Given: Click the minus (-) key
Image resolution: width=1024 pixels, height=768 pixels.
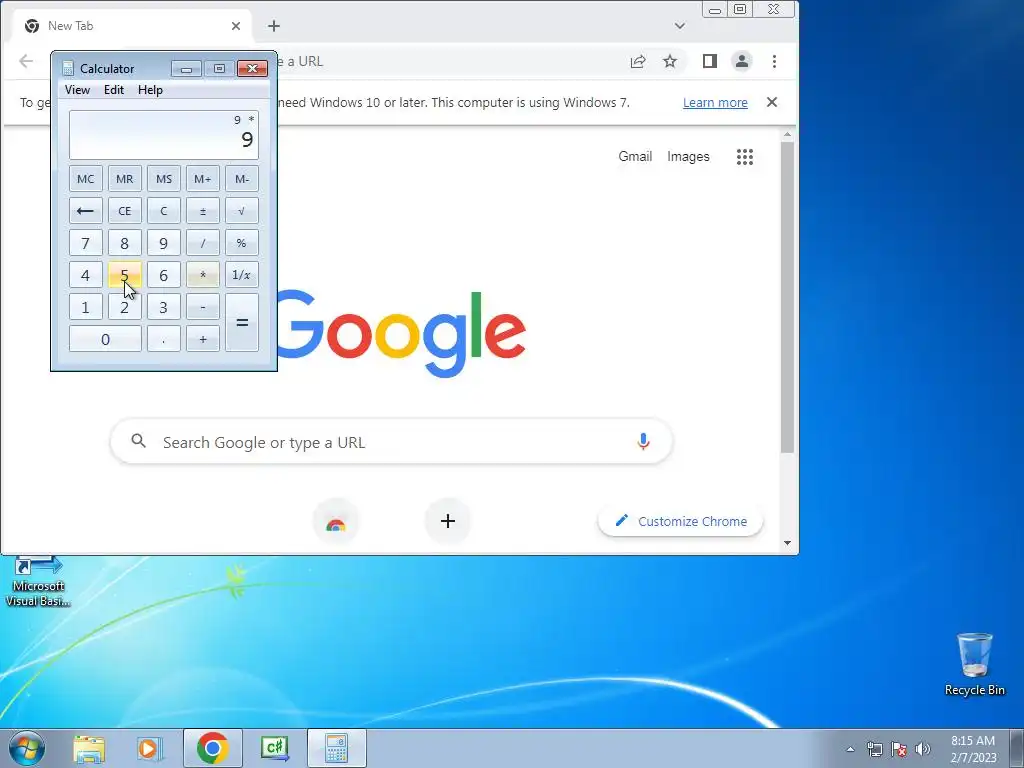Looking at the screenshot, I should (202, 307).
